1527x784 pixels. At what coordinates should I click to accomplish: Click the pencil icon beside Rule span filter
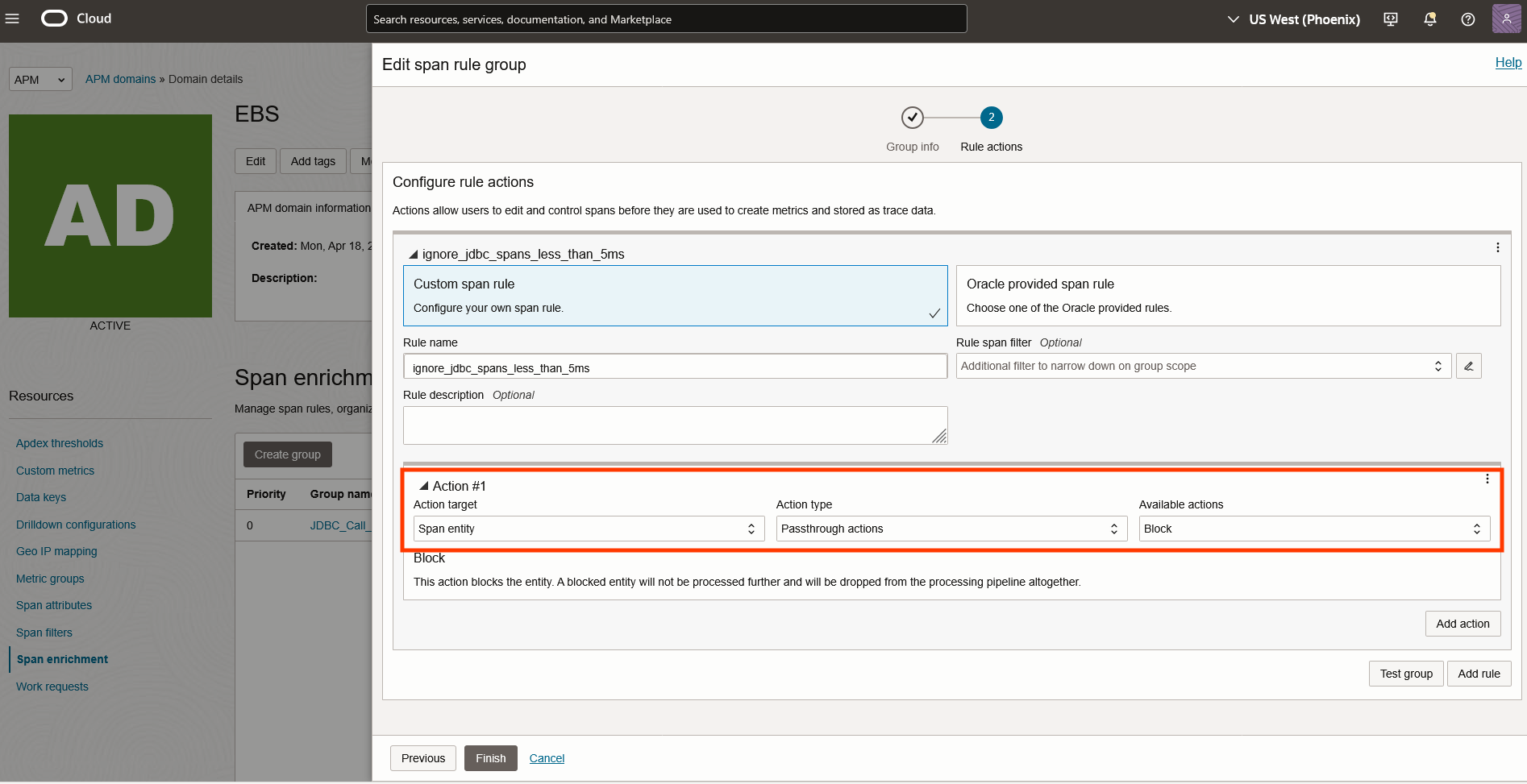tap(1468, 365)
